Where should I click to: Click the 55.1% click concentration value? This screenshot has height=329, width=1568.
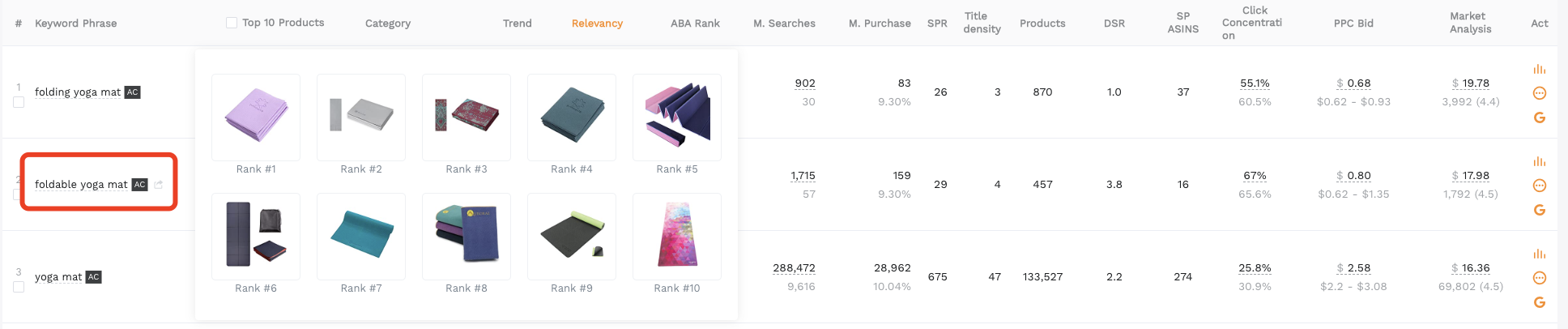pos(1255,83)
